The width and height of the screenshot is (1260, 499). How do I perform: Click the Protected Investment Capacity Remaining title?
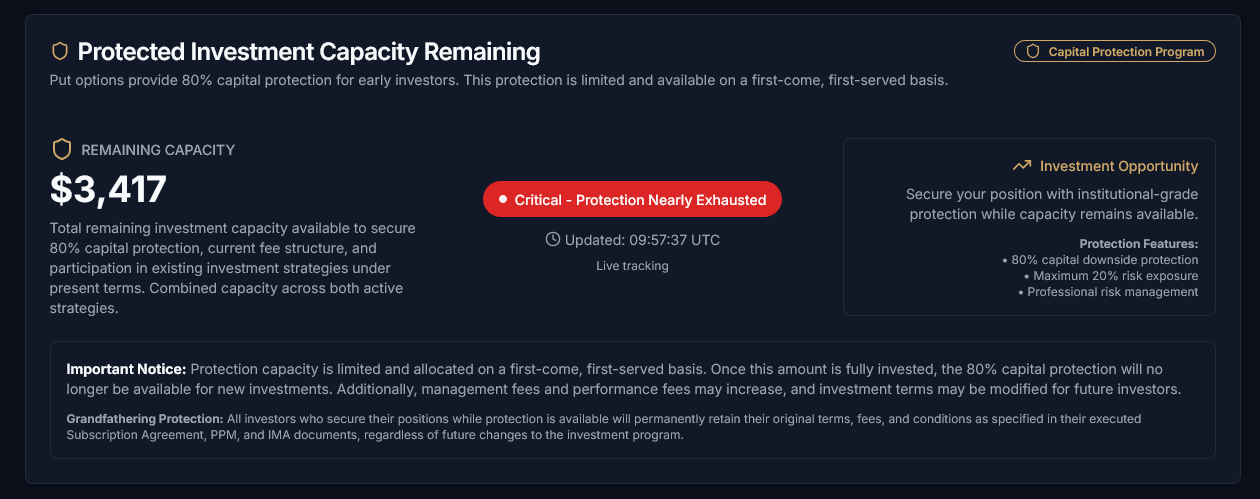[x=309, y=51]
